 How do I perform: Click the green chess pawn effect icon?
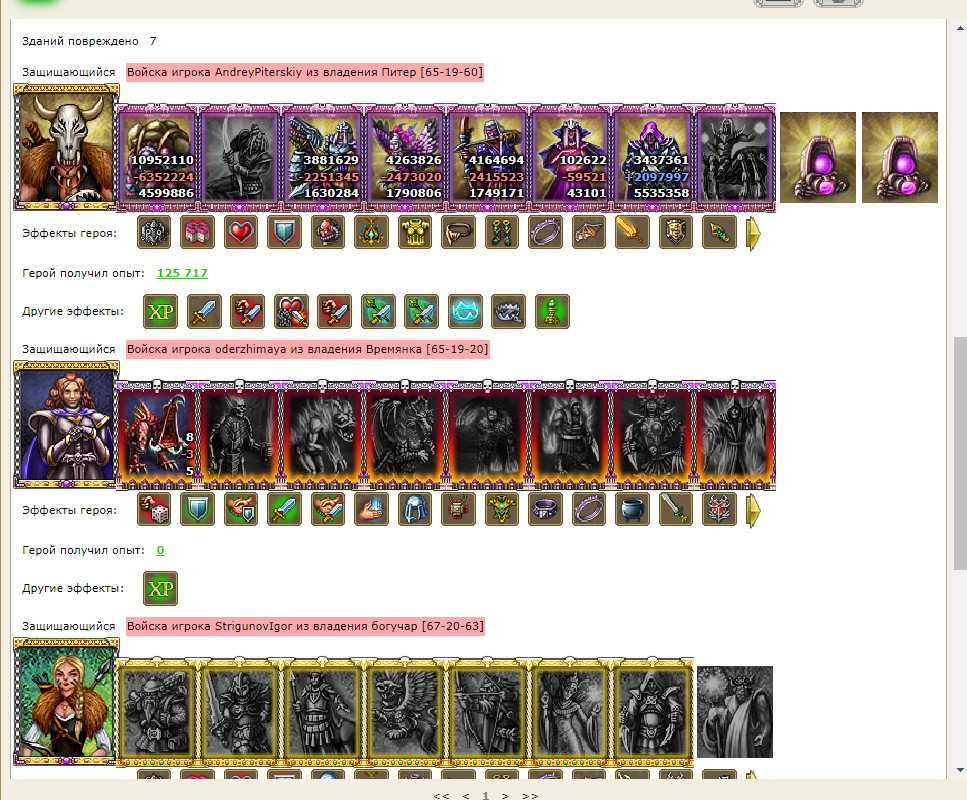point(552,311)
